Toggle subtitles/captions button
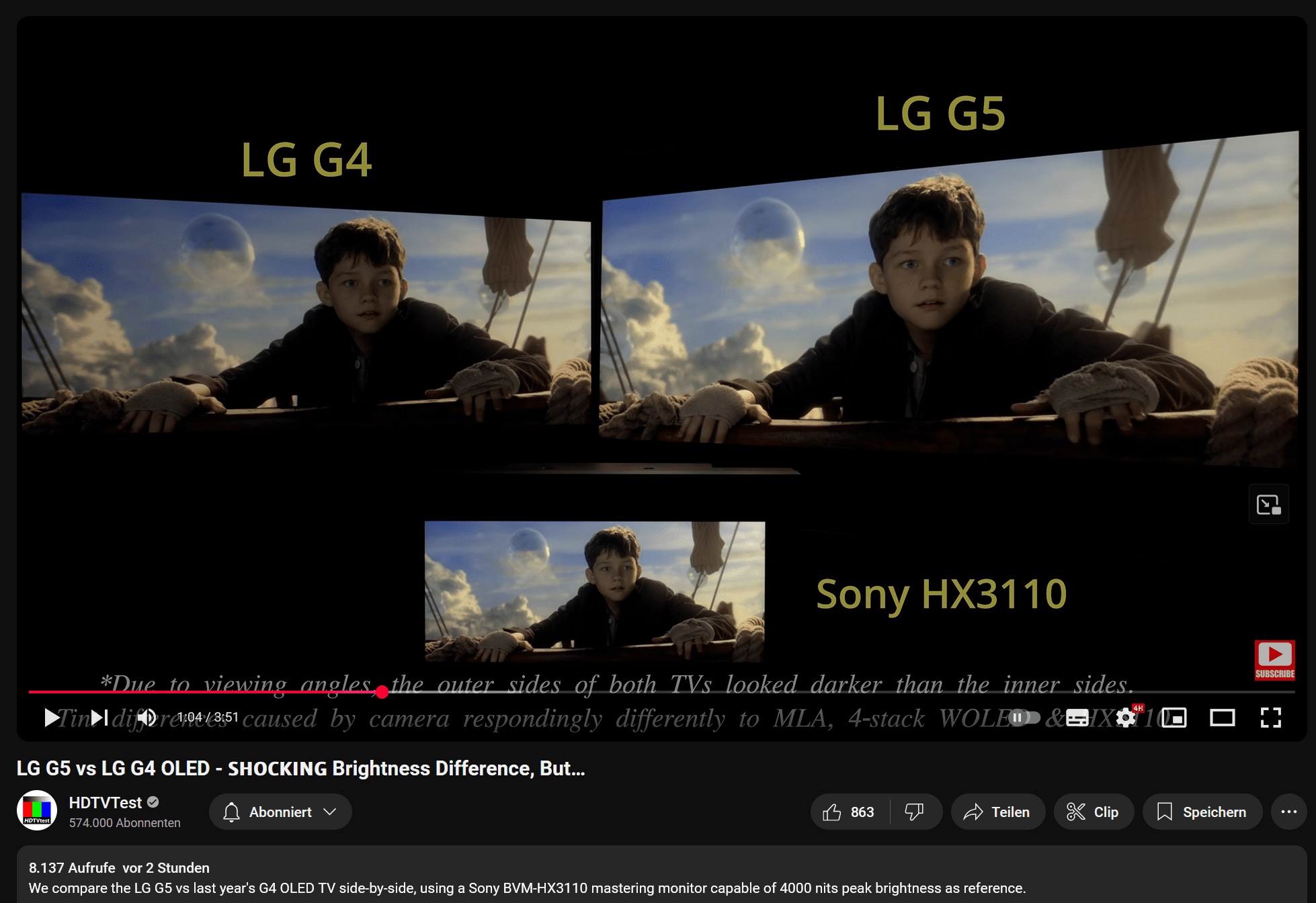Screen dimensions: 1316x903 coord(1077,718)
